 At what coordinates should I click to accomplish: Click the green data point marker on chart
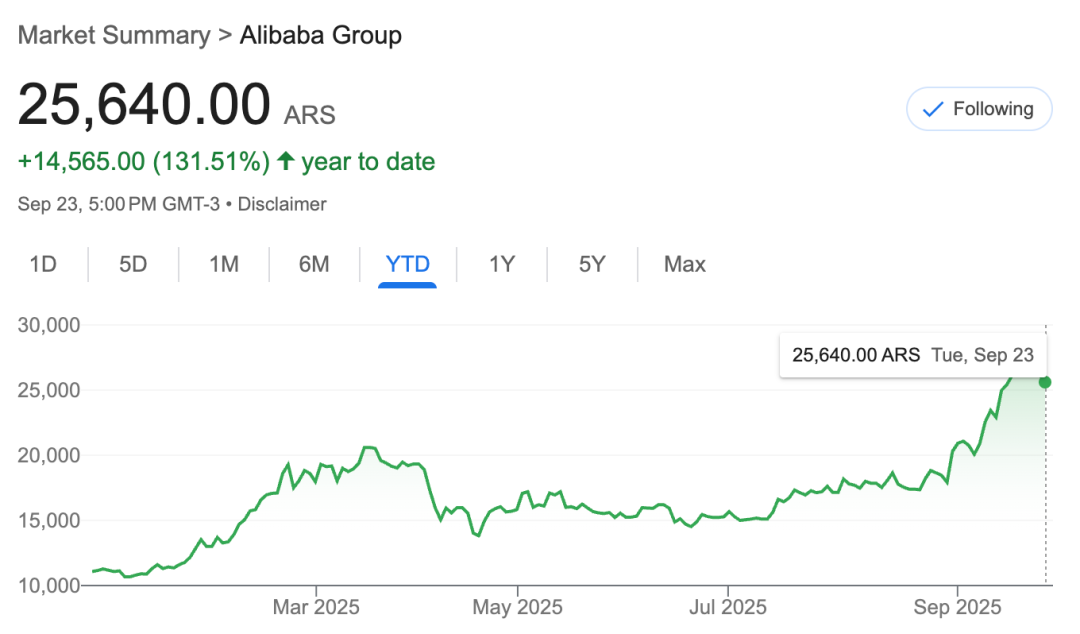(x=1045, y=382)
